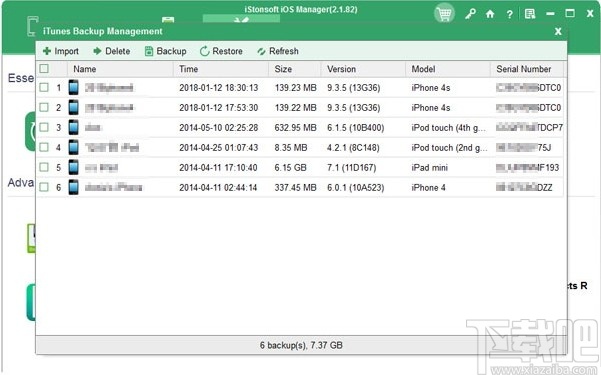The image size is (601, 375).
Task: Check the box for backup row 2
Action: pos(44,107)
